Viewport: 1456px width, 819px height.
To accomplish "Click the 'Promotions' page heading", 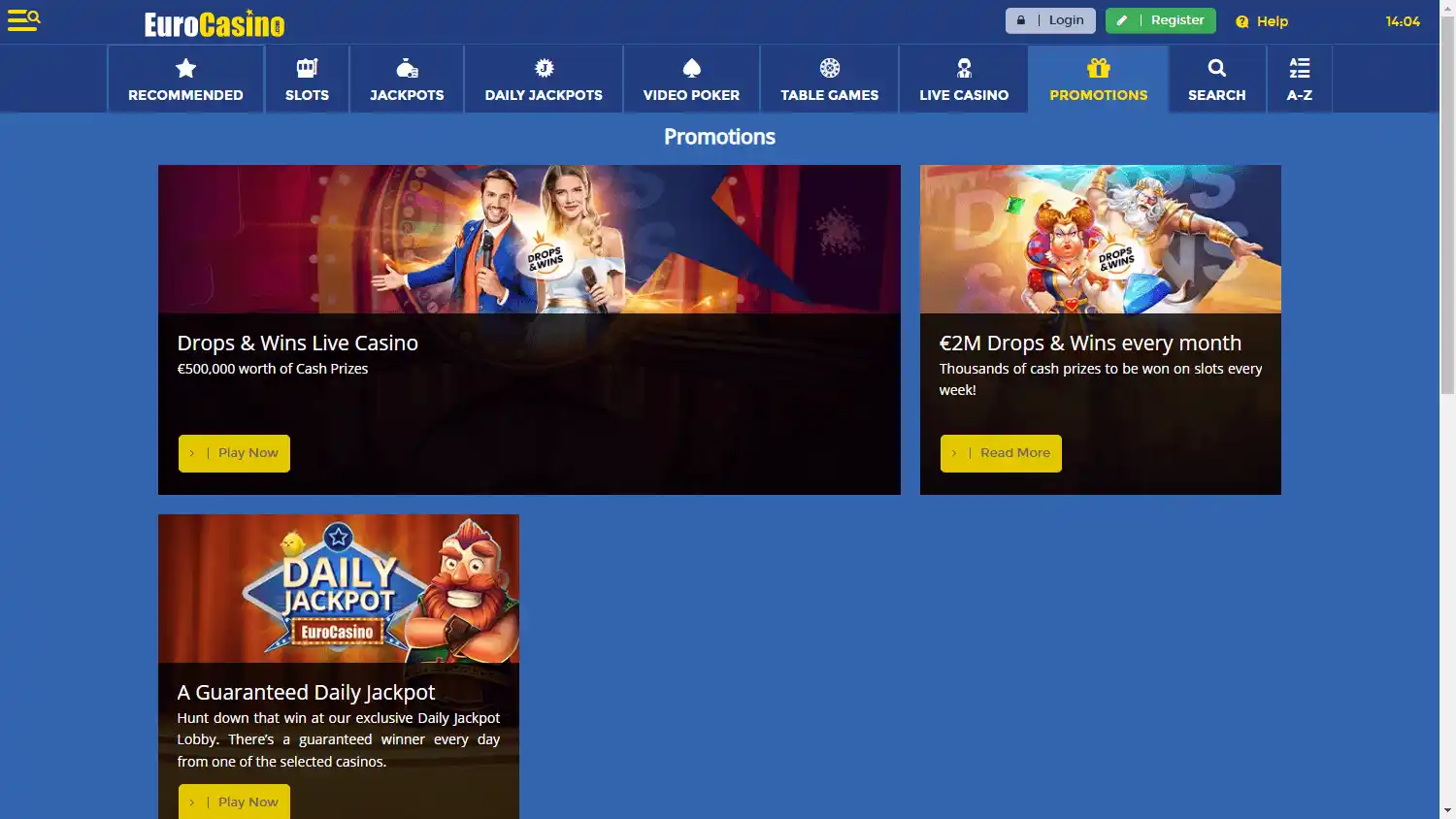I will tap(719, 137).
